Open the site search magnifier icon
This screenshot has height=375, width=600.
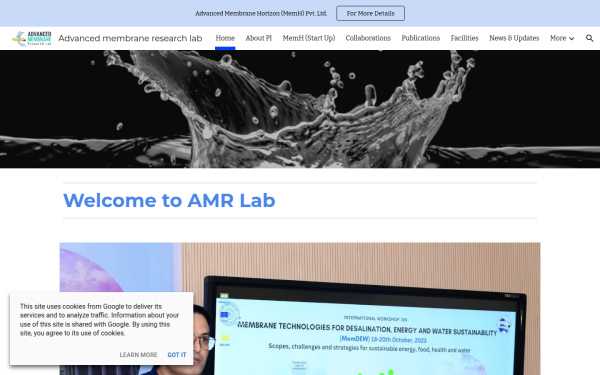pyautogui.click(x=589, y=38)
